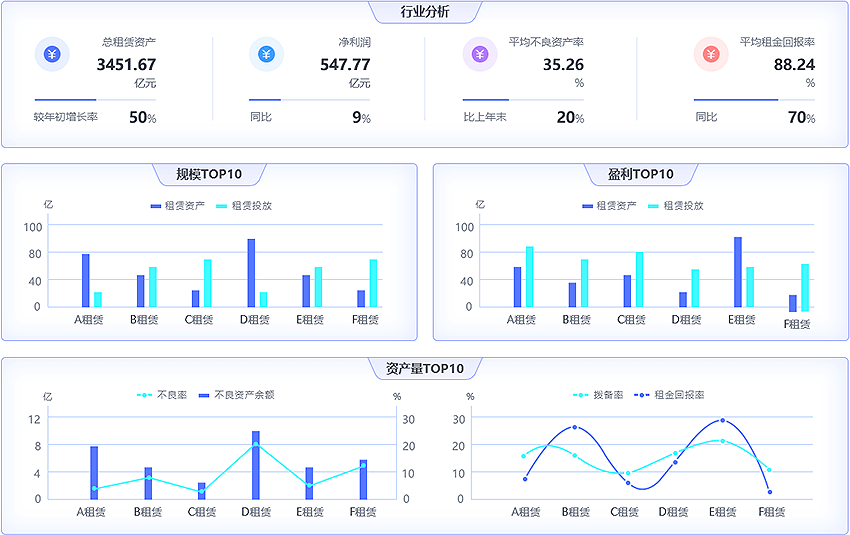Toggle 租赁投放 legend in 规模TOP10 chart
The image size is (850, 535).
tap(243, 206)
